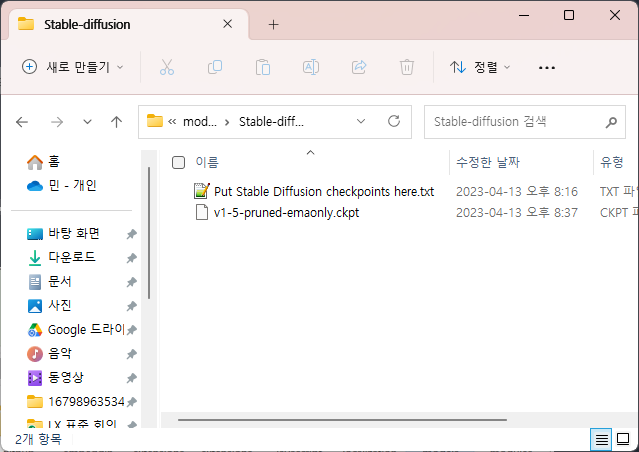Open the sort (정렬) menu
The width and height of the screenshot is (639, 452).
point(480,67)
